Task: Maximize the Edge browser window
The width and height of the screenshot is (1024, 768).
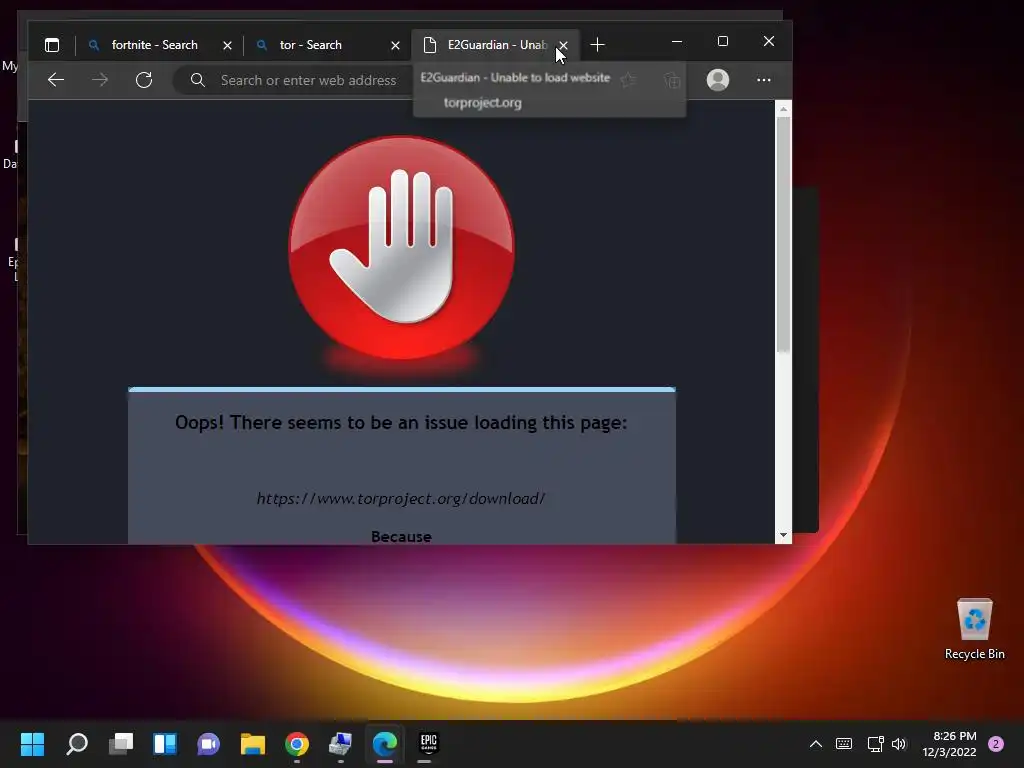Action: pos(722,41)
